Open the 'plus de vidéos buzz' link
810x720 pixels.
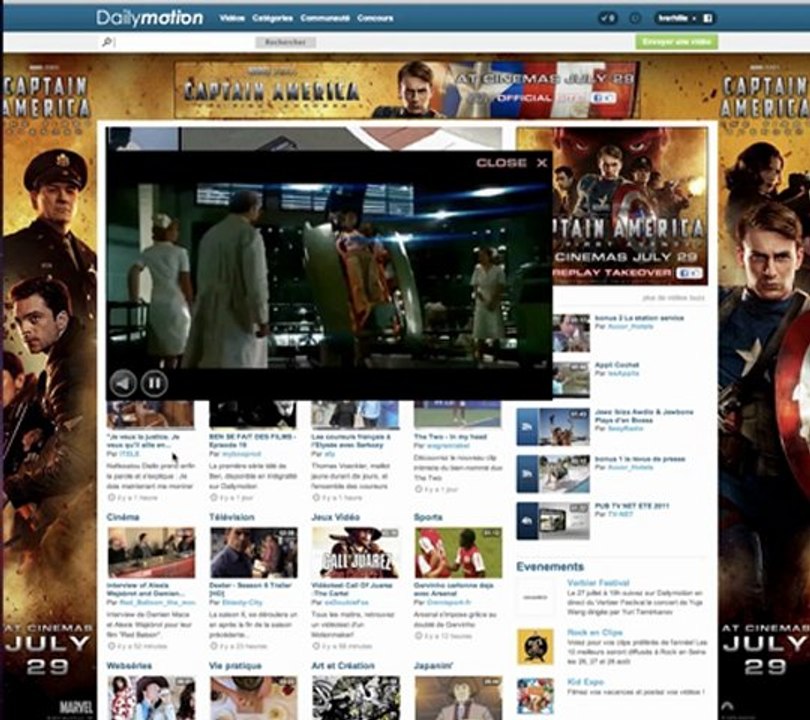(673, 298)
